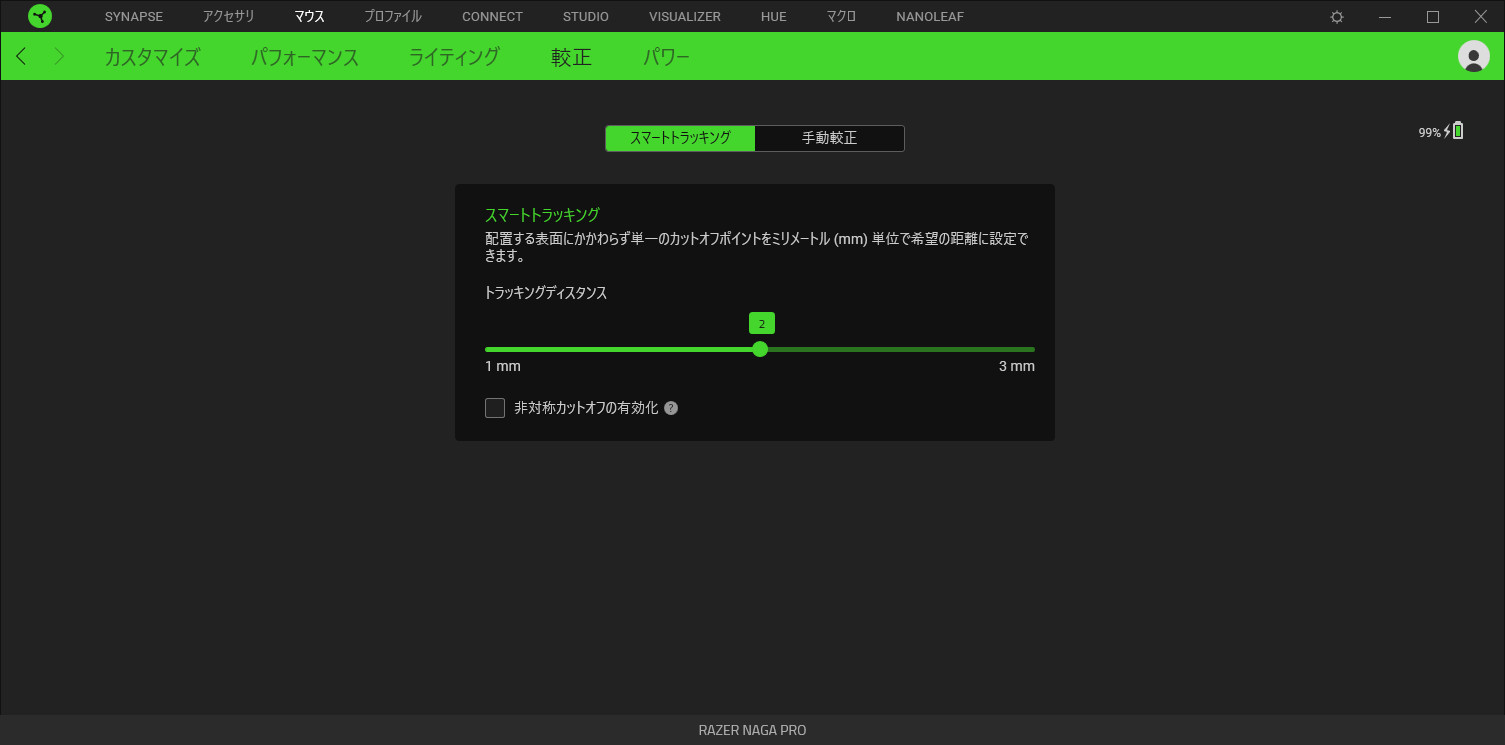Open the HUE tab
The width and height of the screenshot is (1505, 745).
pyautogui.click(x=774, y=17)
